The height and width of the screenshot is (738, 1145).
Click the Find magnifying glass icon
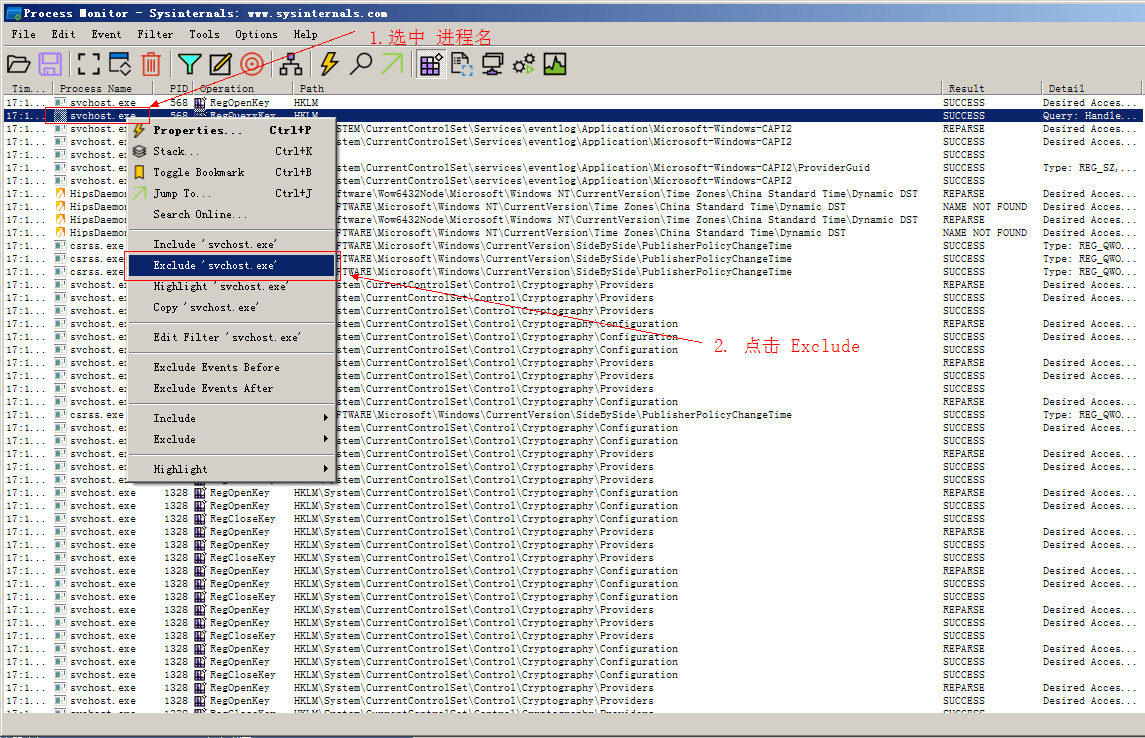(360, 64)
